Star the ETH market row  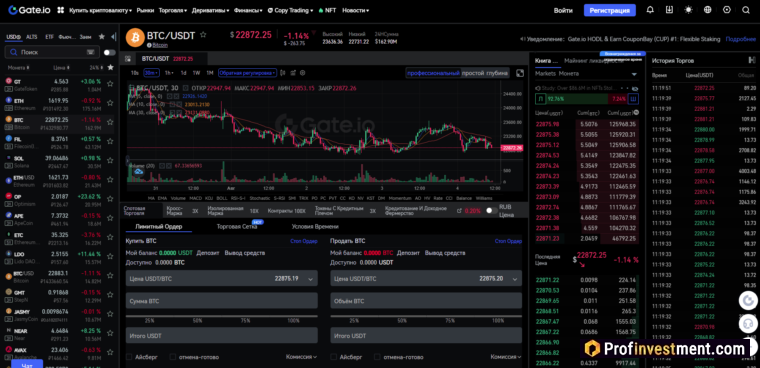tap(110, 103)
